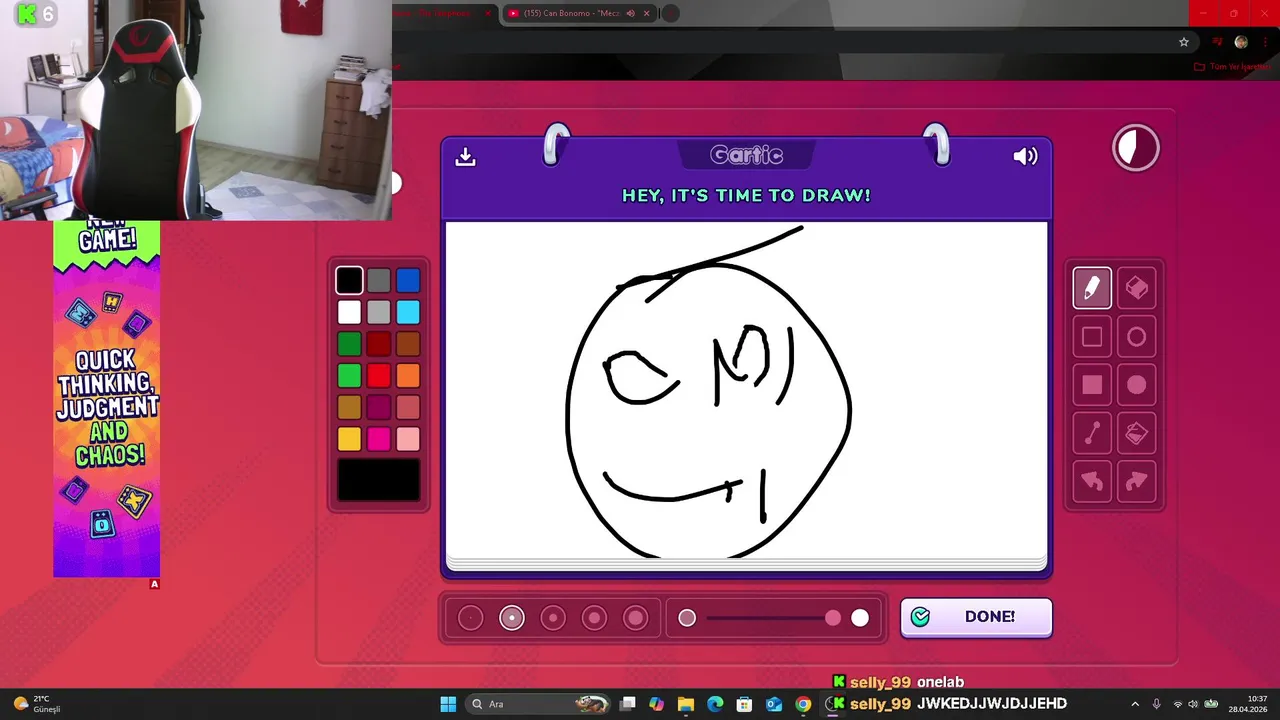This screenshot has height=720, width=1280.
Task: Choose the empty rectangle shape tool
Action: point(1092,337)
